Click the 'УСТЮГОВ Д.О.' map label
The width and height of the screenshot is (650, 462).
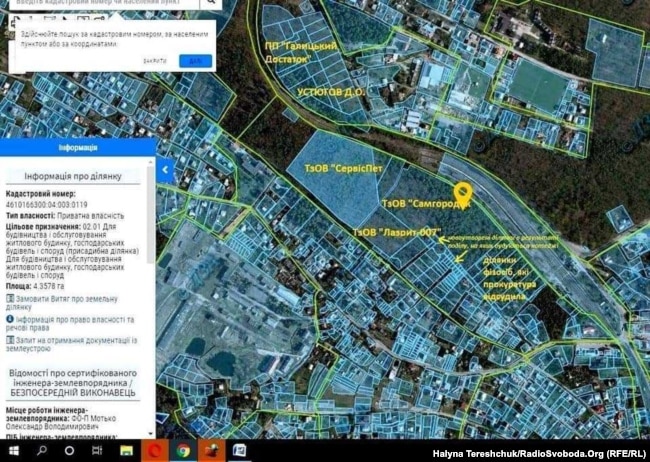[332, 92]
